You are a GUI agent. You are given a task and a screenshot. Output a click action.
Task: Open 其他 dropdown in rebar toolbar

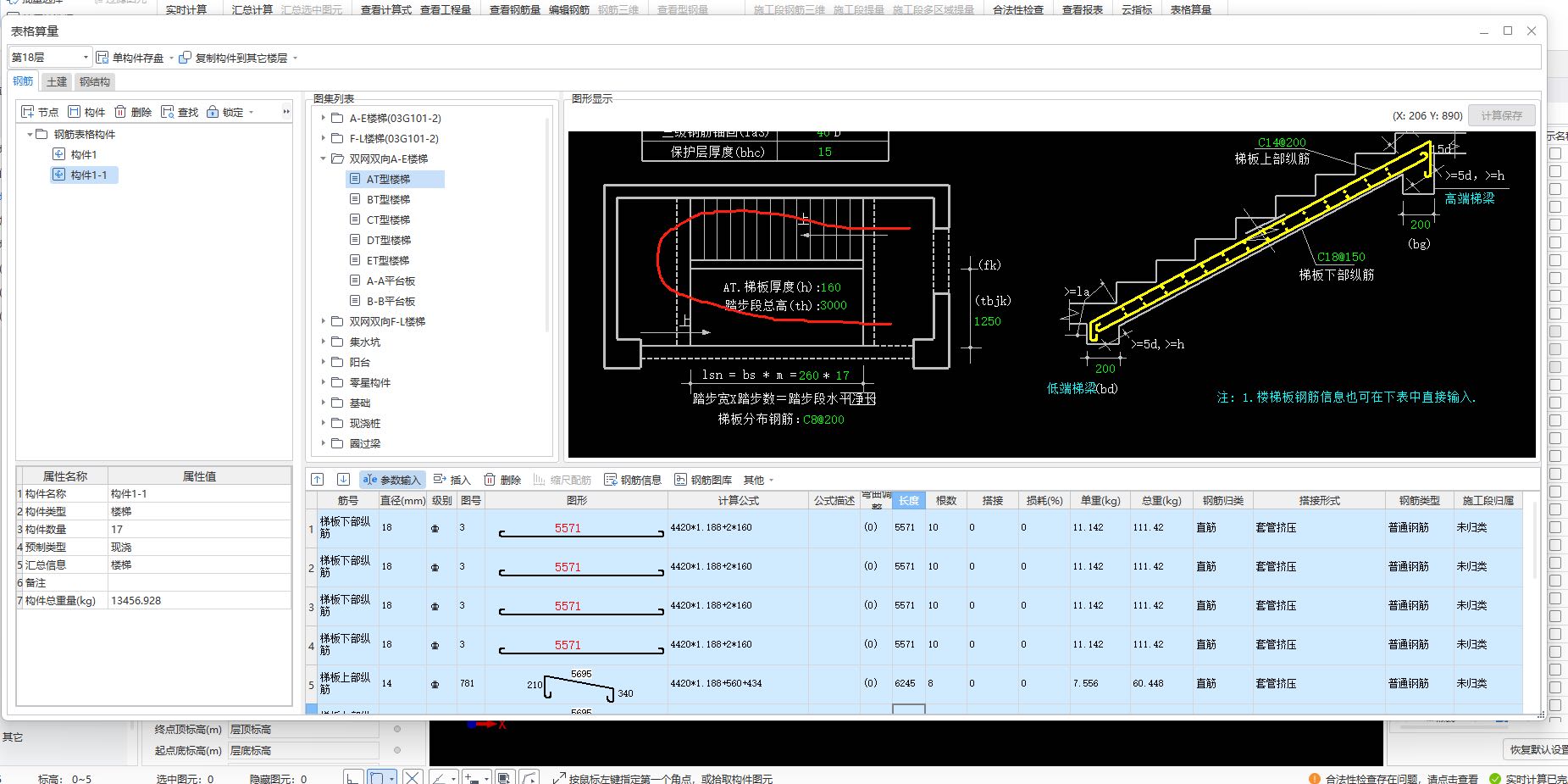[x=772, y=481]
